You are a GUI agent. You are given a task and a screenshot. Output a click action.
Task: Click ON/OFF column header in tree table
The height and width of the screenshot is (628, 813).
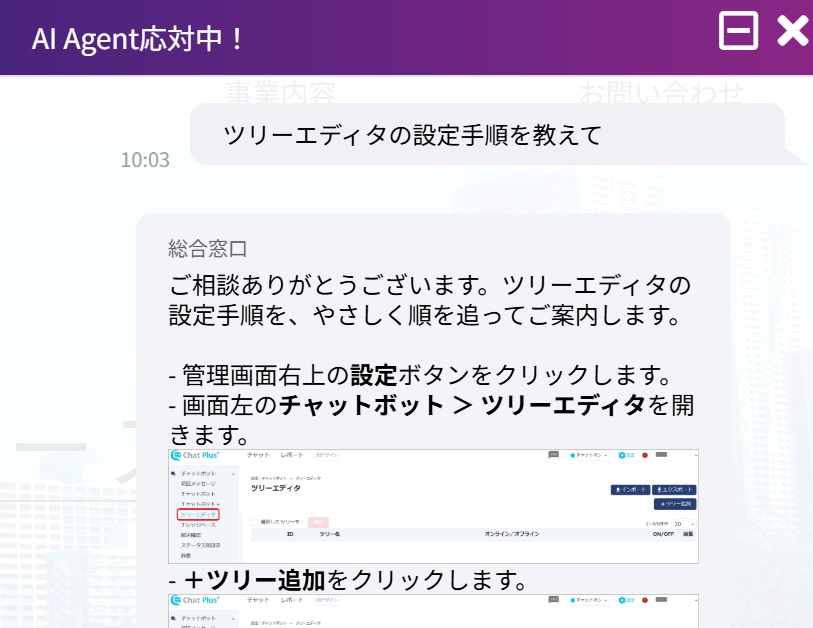coord(663,534)
